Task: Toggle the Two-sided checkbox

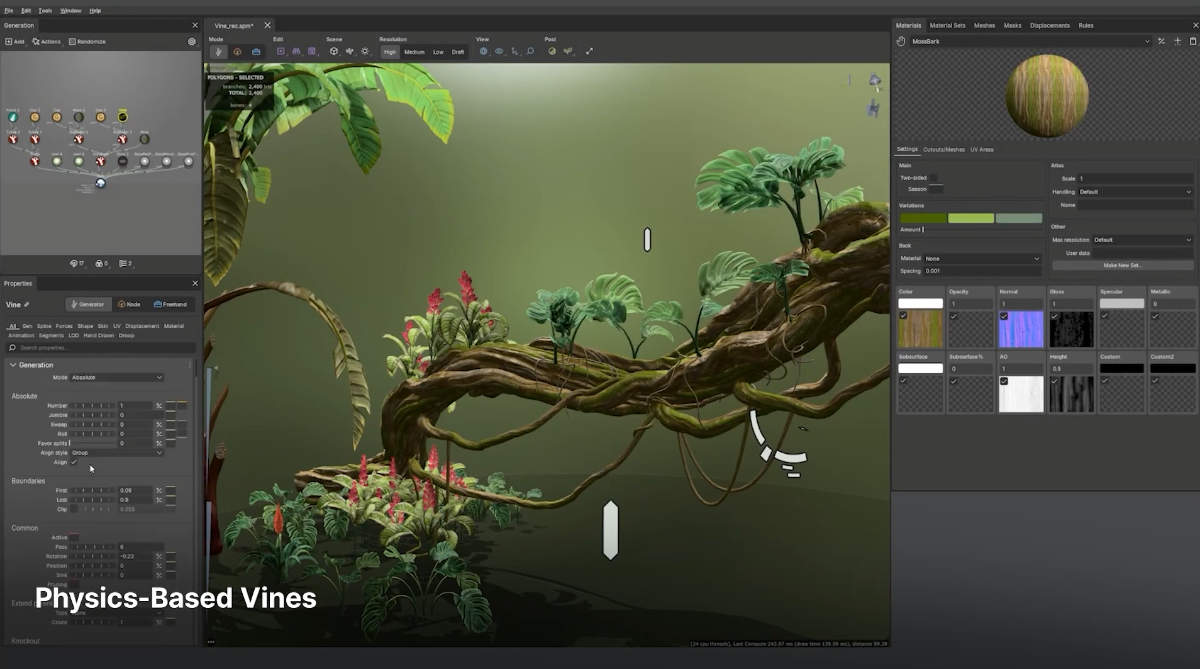Action: (932, 178)
